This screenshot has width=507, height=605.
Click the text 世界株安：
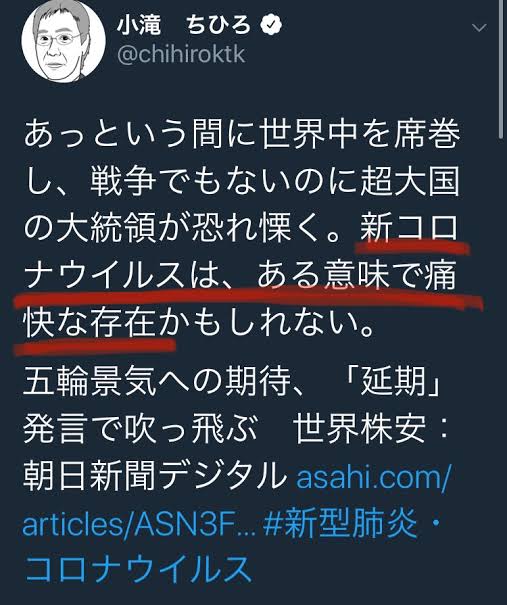pyautogui.click(x=372, y=429)
